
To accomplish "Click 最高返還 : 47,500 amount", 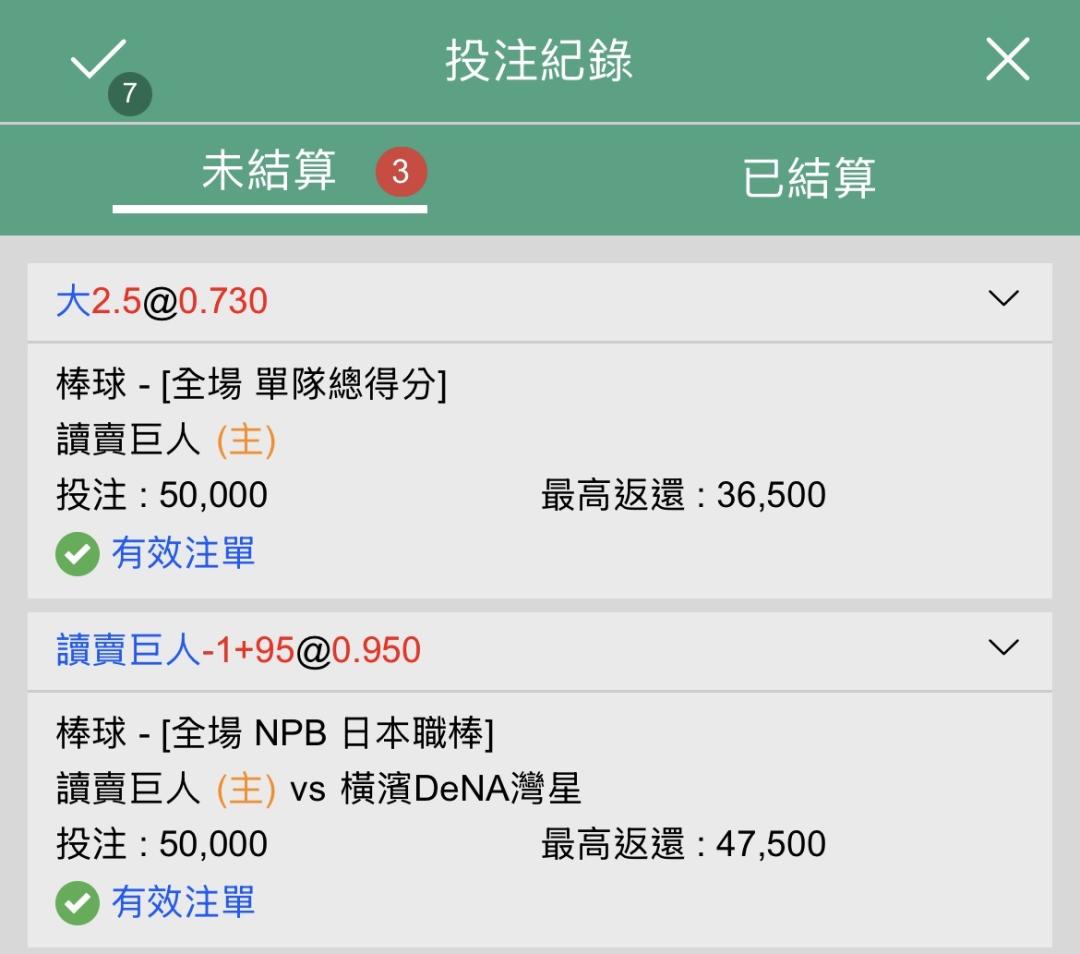I will coord(683,844).
